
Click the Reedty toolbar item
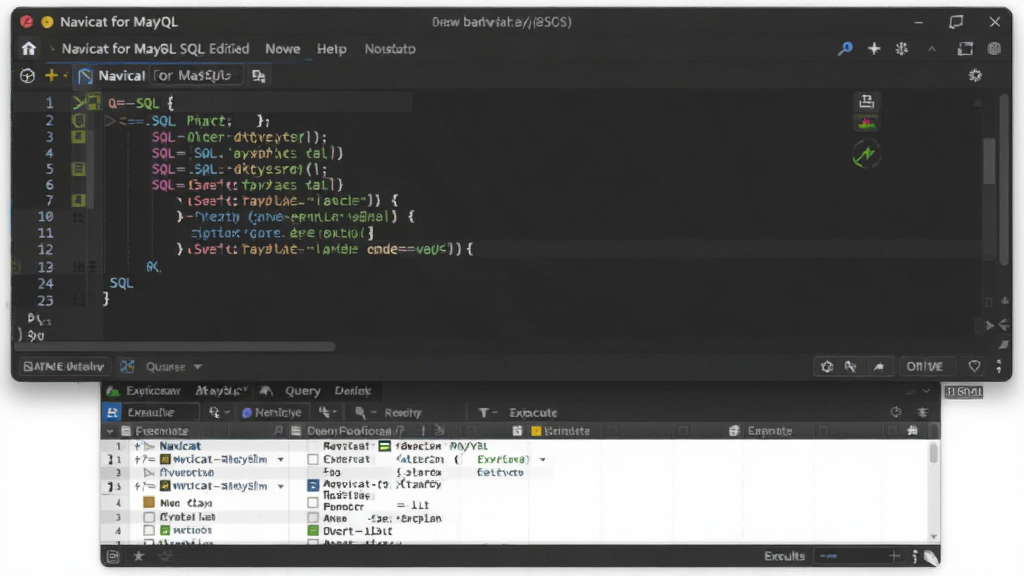point(402,413)
